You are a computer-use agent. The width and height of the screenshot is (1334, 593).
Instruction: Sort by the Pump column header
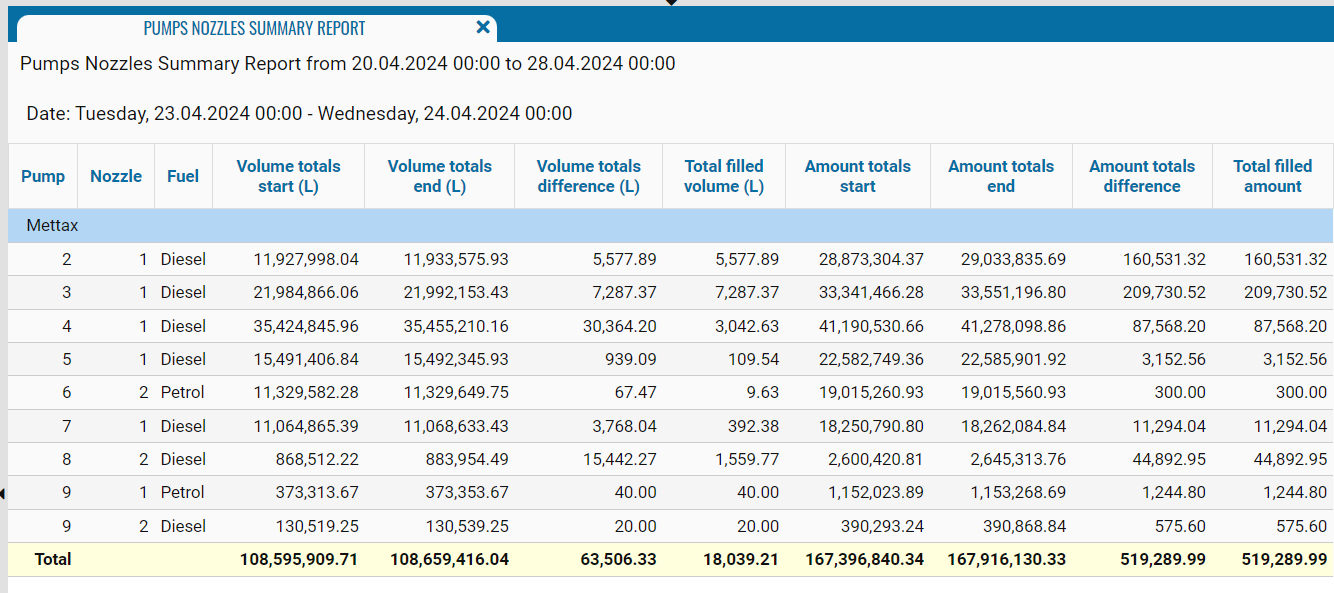click(43, 176)
